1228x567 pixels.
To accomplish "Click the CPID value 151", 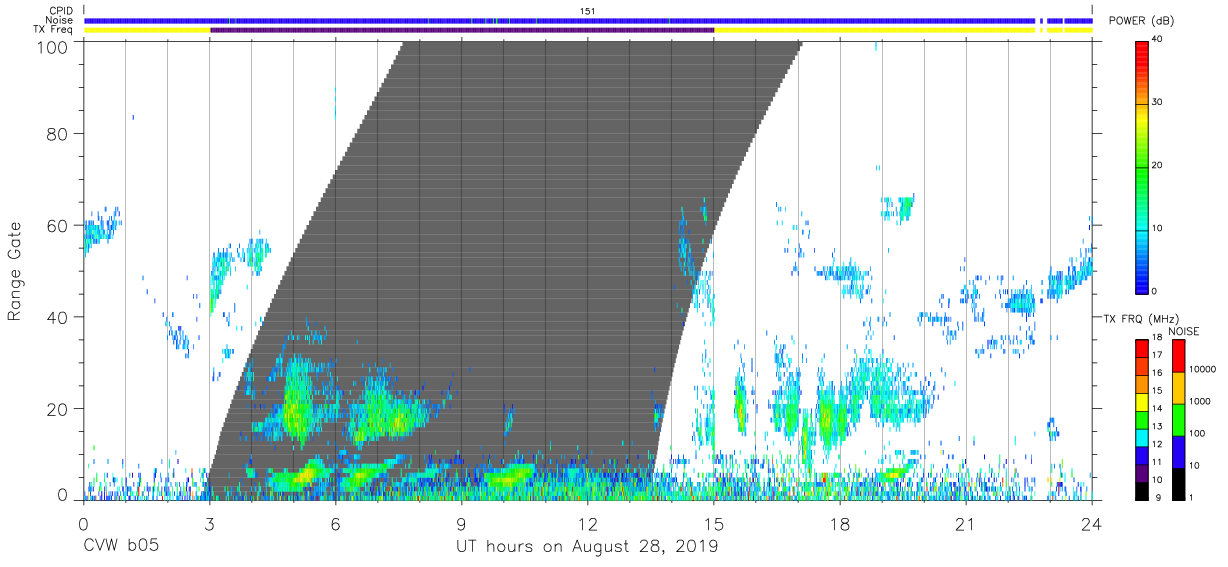I will pyautogui.click(x=588, y=11).
